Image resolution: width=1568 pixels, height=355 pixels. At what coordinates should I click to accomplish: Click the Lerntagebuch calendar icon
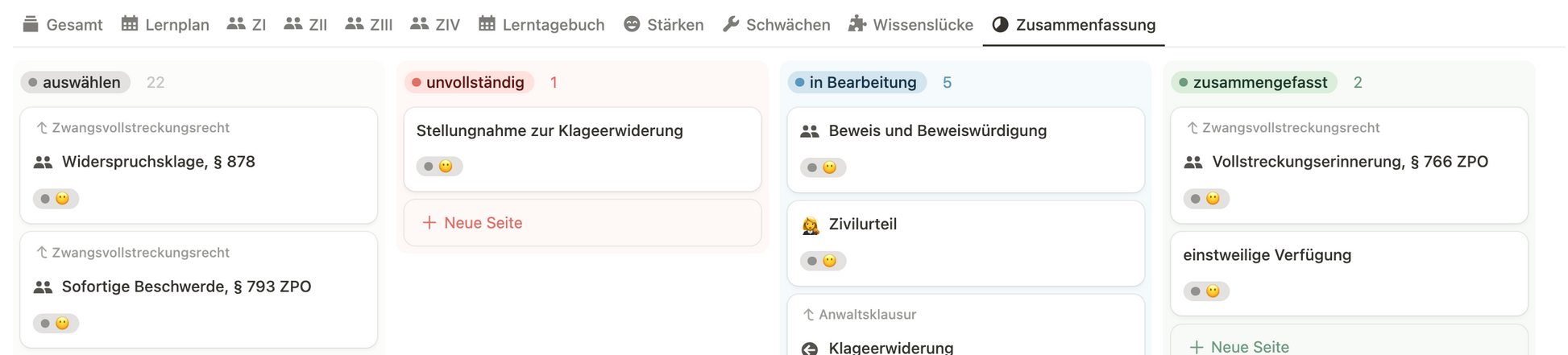click(487, 24)
